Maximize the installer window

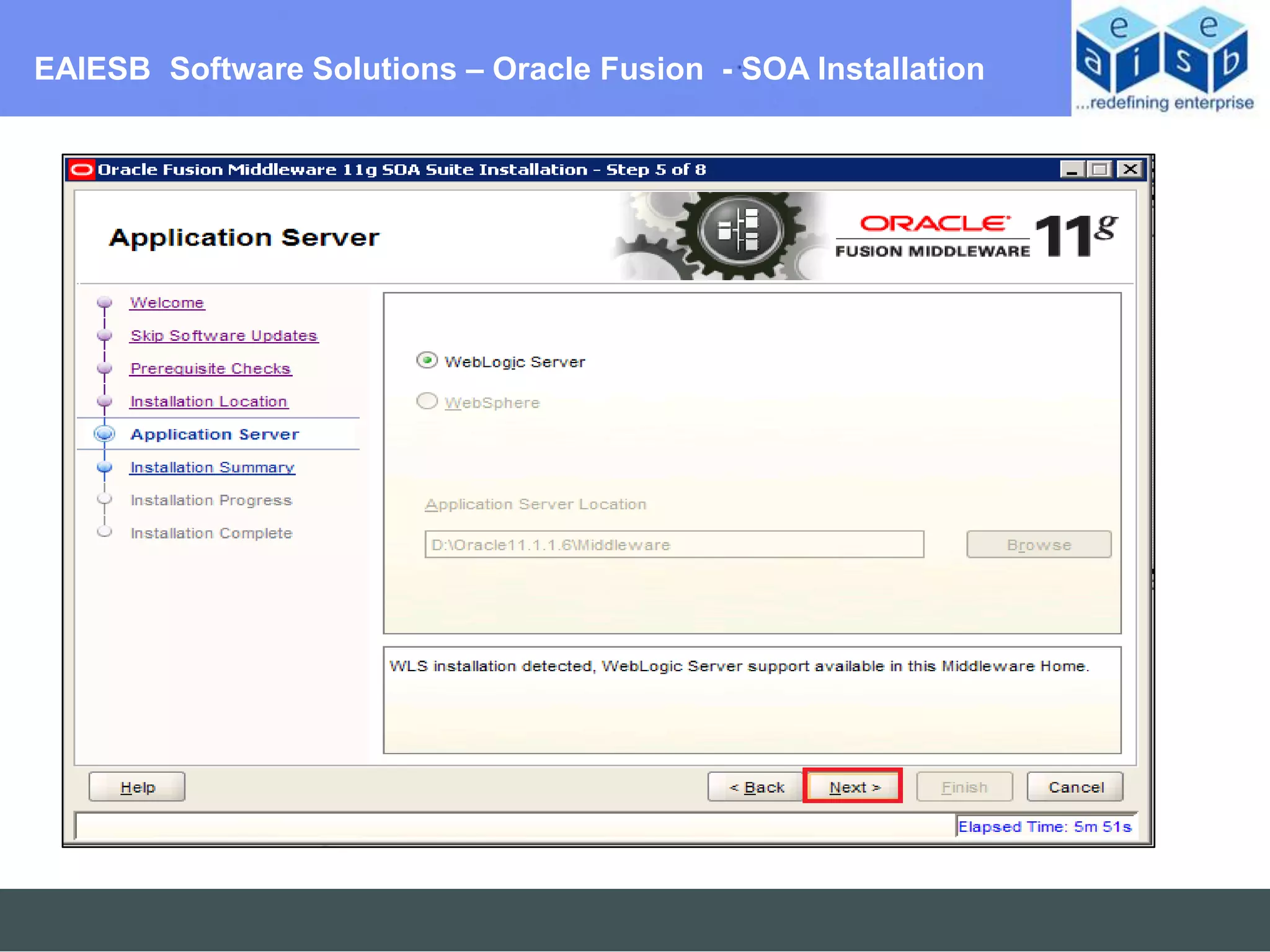coord(1100,169)
